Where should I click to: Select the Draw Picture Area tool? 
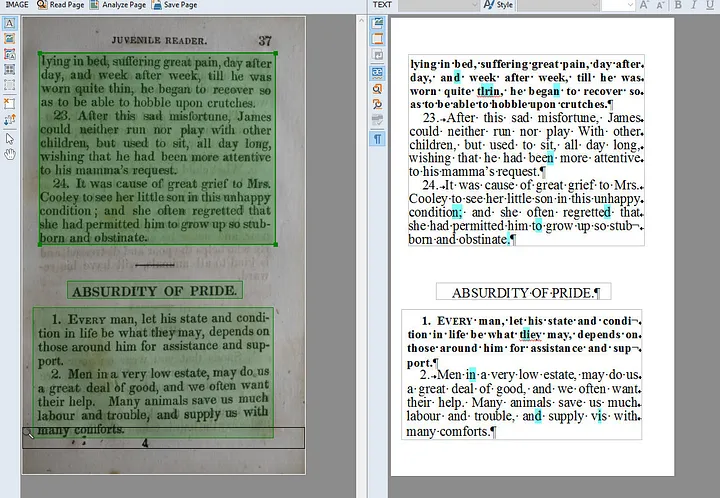click(x=9, y=39)
